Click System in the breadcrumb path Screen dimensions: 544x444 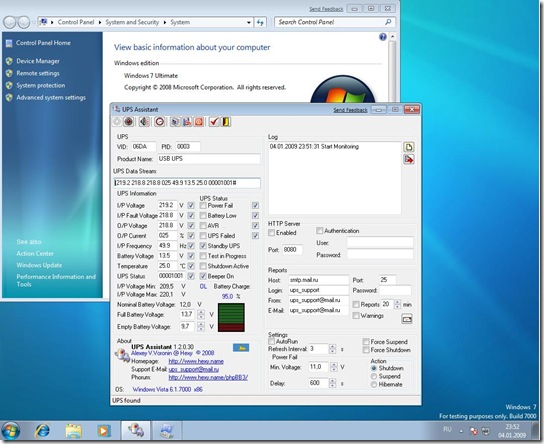pyautogui.click(x=180, y=22)
